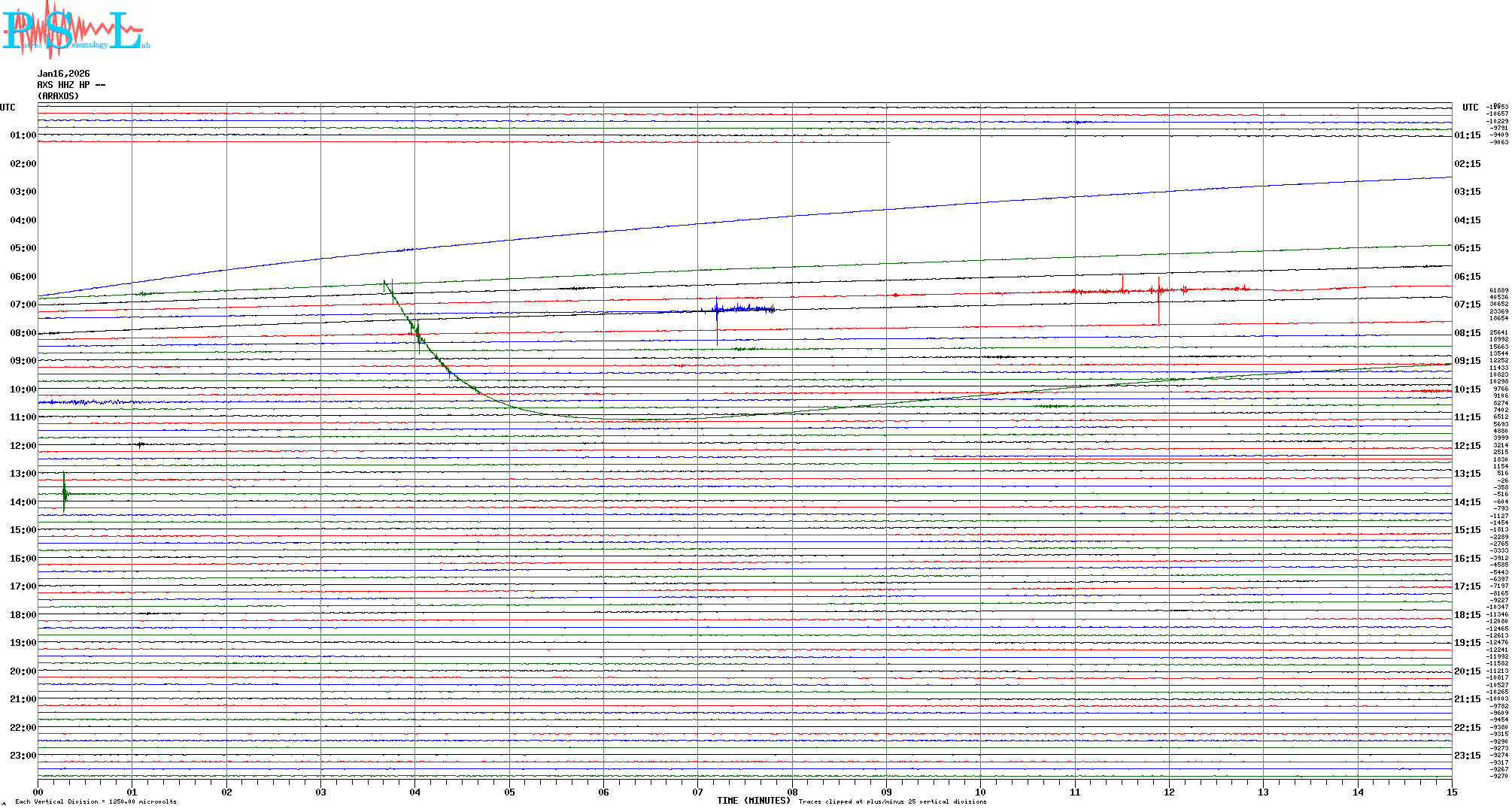Click the traces clipped footnote text
The width and height of the screenshot is (1512, 812).
pyautogui.click(x=892, y=801)
